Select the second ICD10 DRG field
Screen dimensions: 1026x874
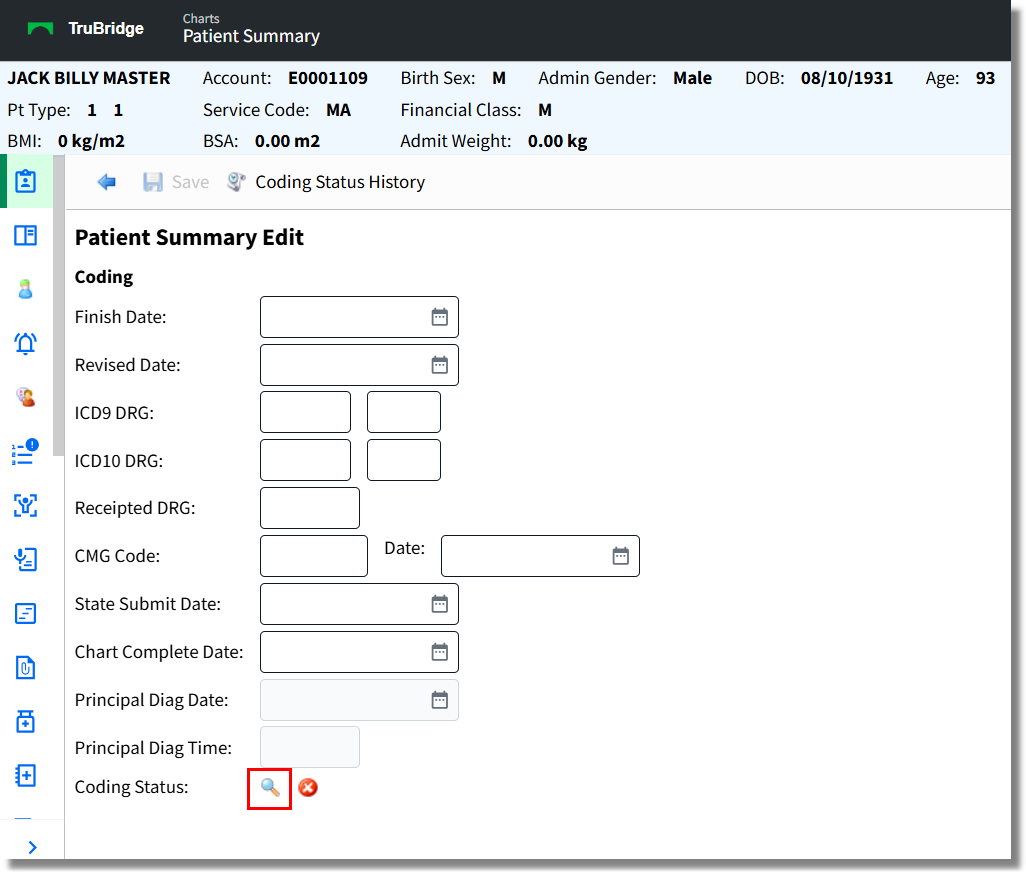404,460
